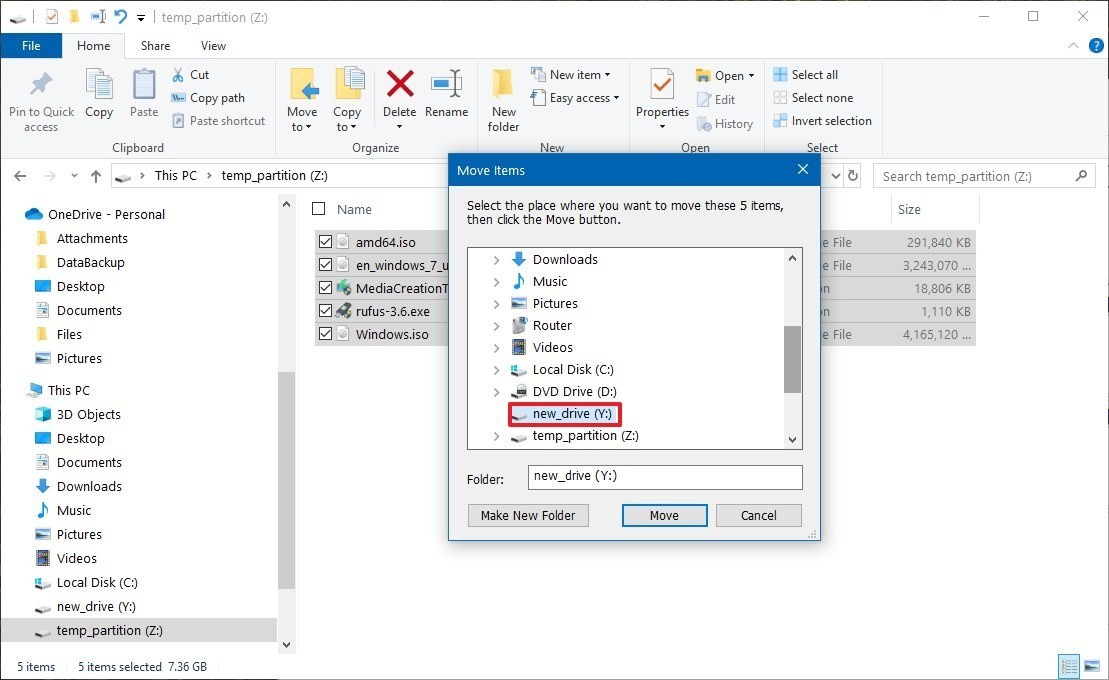The height and width of the screenshot is (680, 1109).
Task: Open the File menu tab
Action: [31, 45]
